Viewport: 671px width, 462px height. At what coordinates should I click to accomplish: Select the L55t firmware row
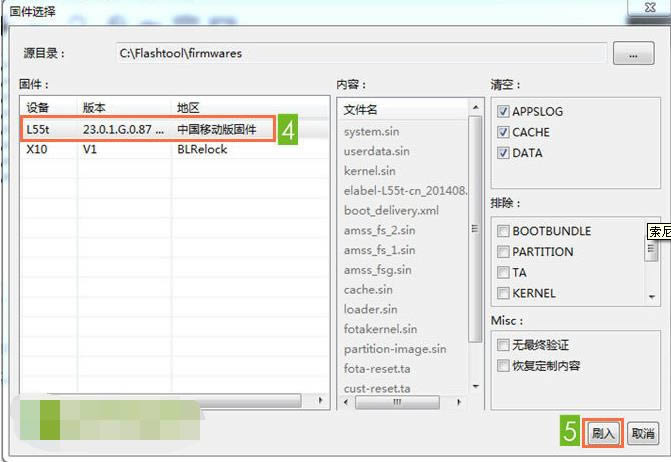tap(150, 130)
